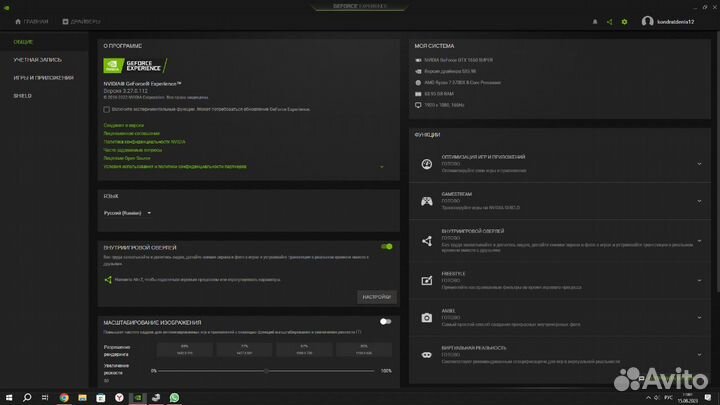Switch the РУС keyboard language indicator
This screenshot has width=720, height=405.
tap(668, 398)
